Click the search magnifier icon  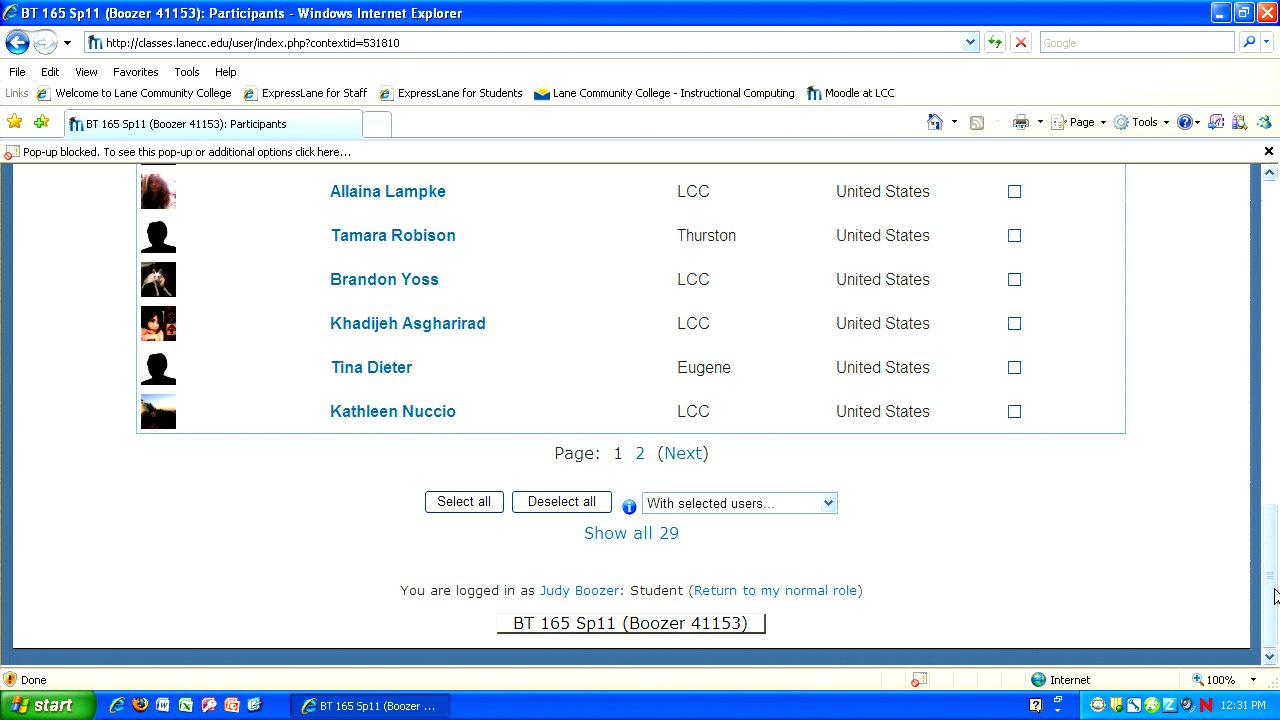click(x=1248, y=43)
